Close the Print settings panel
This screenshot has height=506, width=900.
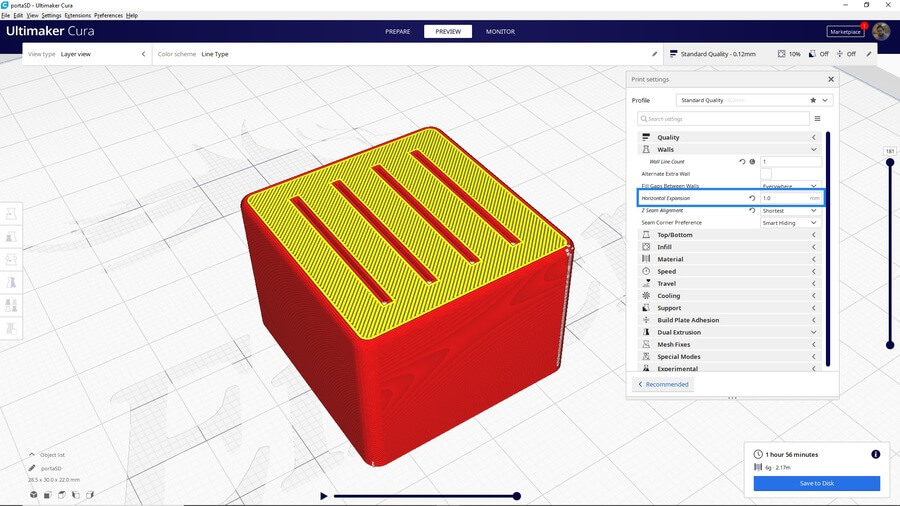click(830, 79)
